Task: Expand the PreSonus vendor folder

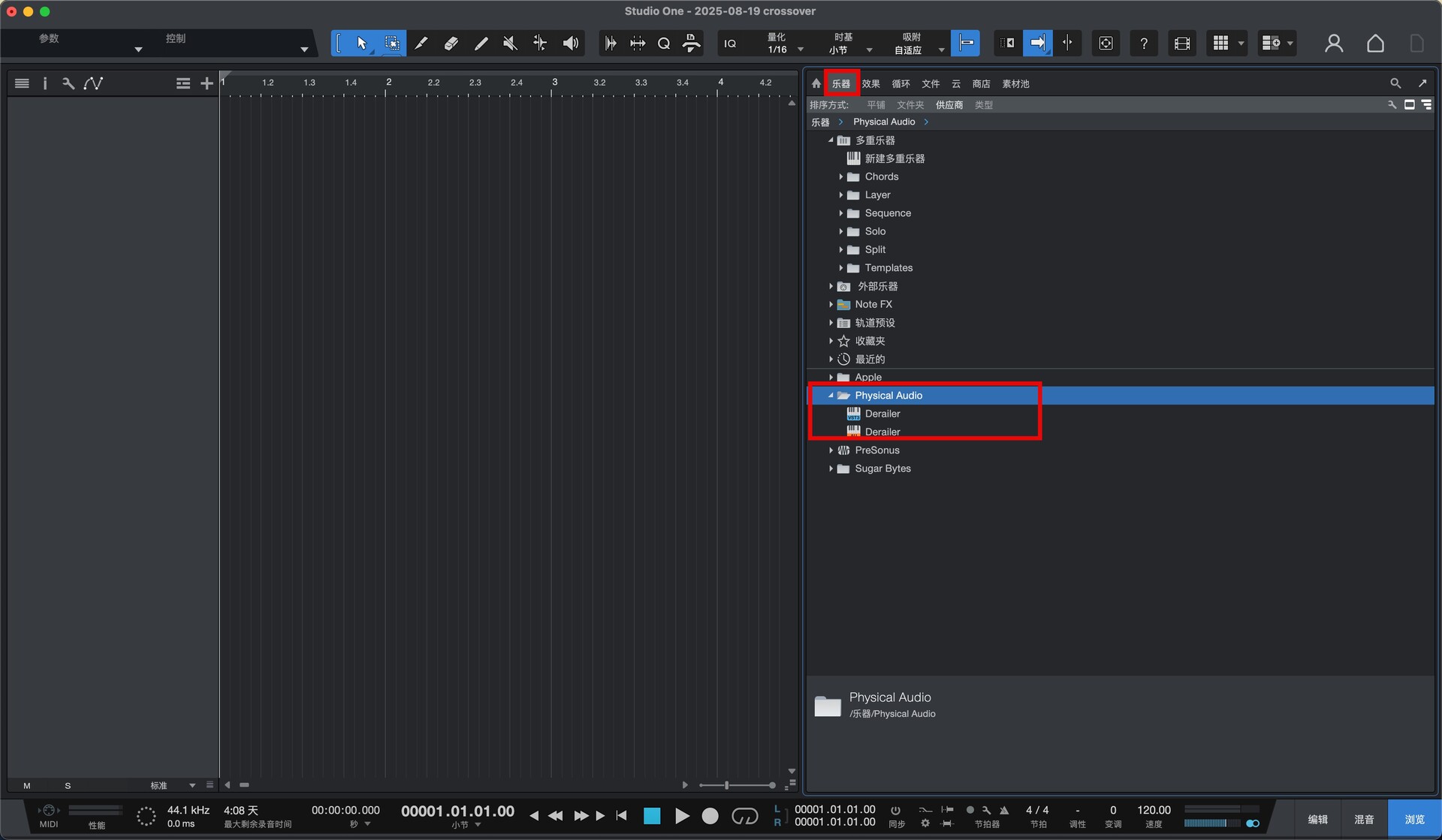Action: (831, 450)
